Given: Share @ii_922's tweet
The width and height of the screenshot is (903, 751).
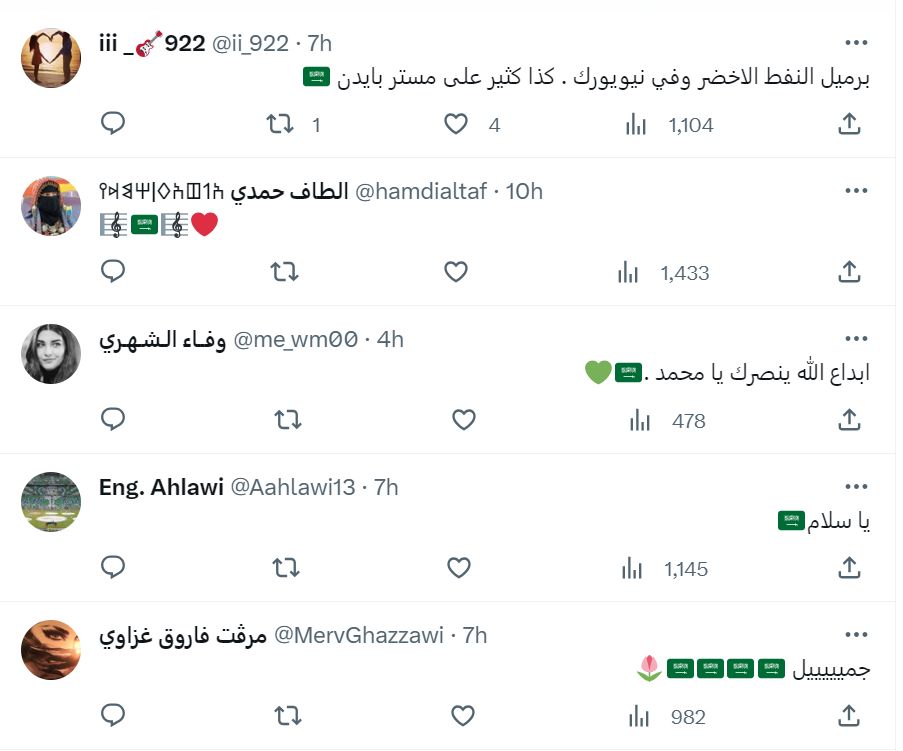Looking at the screenshot, I should pos(849,122).
